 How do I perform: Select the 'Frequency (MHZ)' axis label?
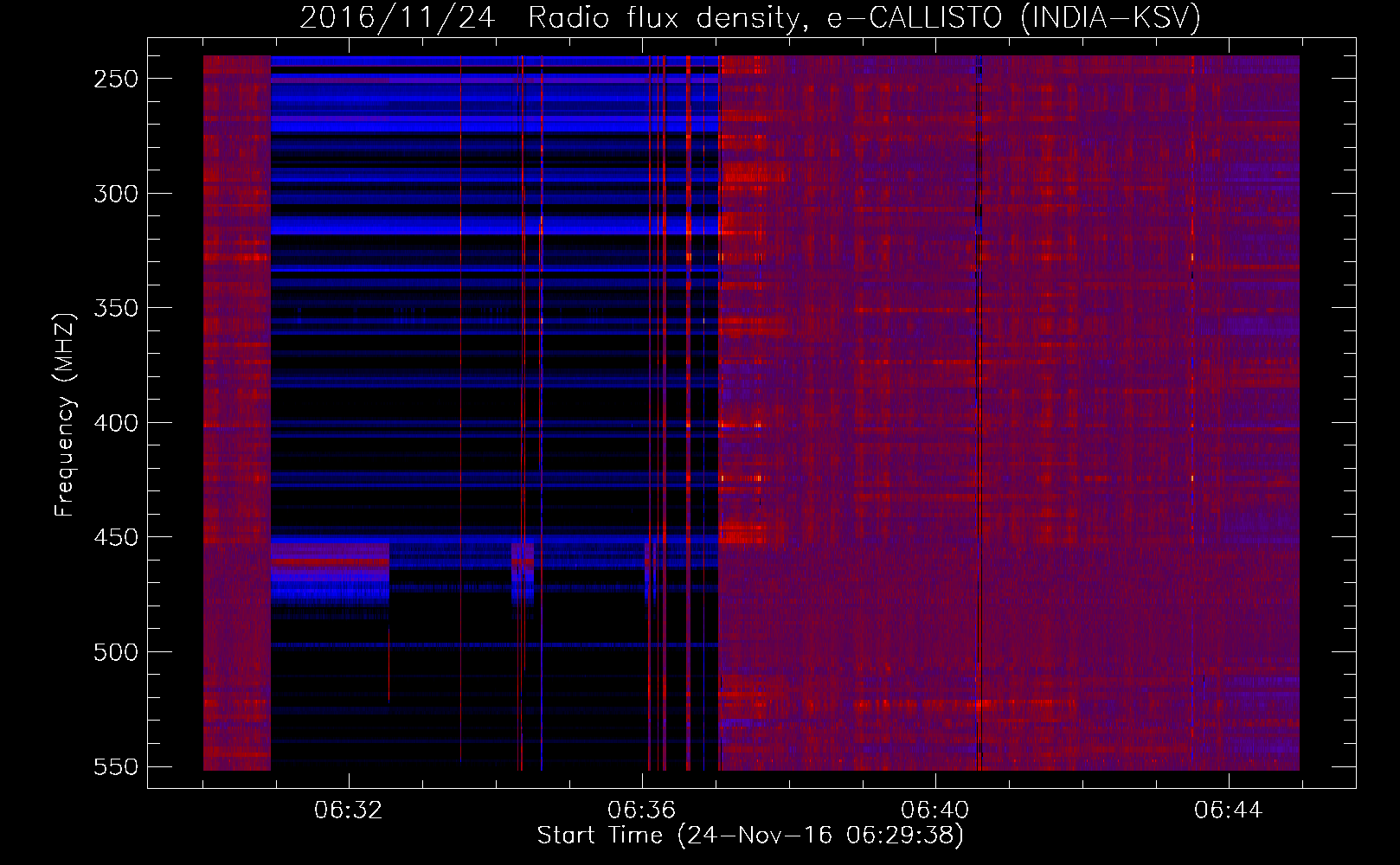pos(65,414)
